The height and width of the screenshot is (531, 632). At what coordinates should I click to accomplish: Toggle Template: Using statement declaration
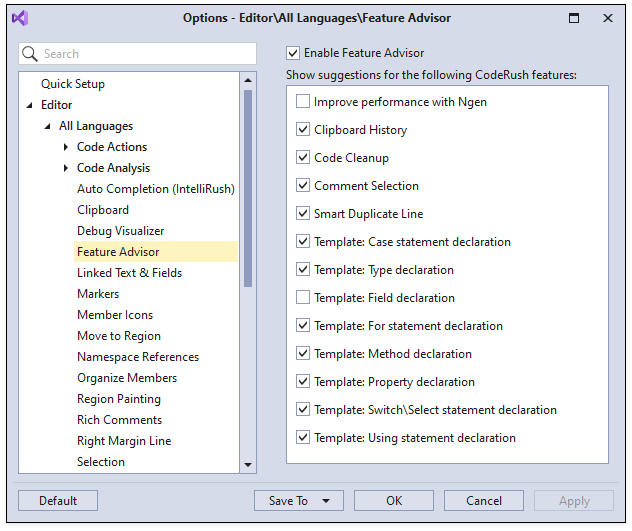pyautogui.click(x=303, y=437)
